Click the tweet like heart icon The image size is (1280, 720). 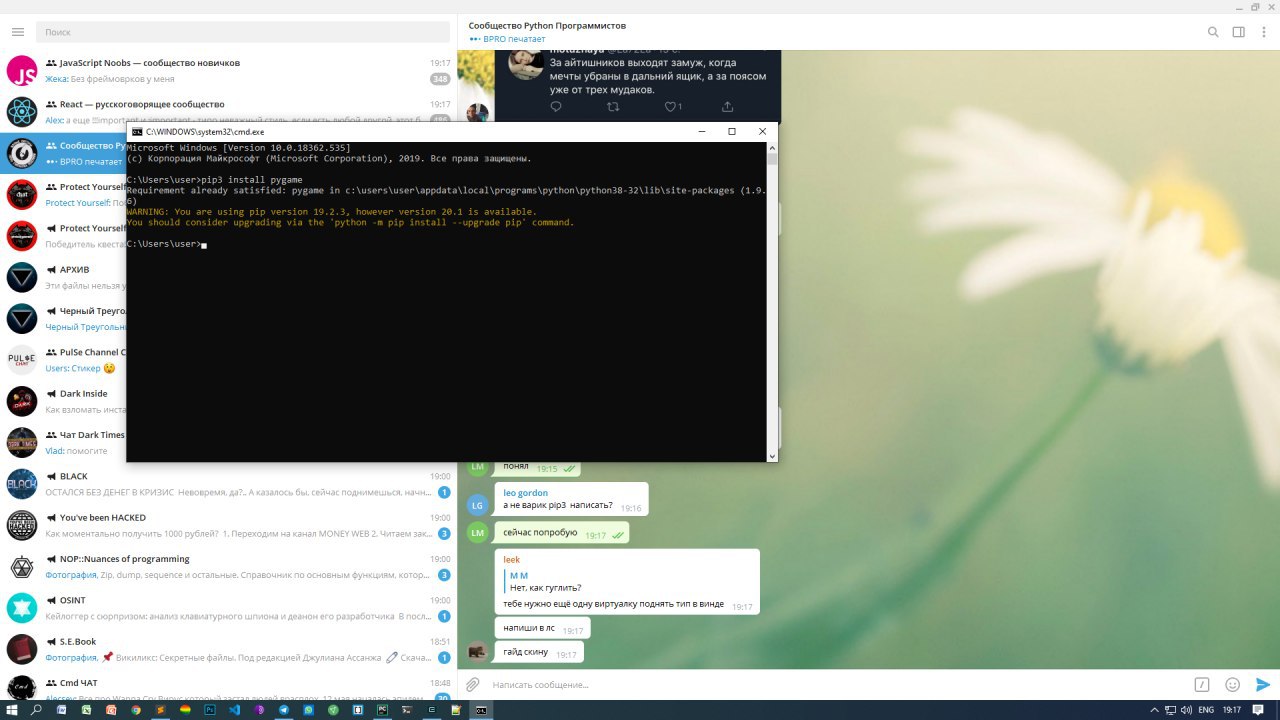pyautogui.click(x=670, y=107)
